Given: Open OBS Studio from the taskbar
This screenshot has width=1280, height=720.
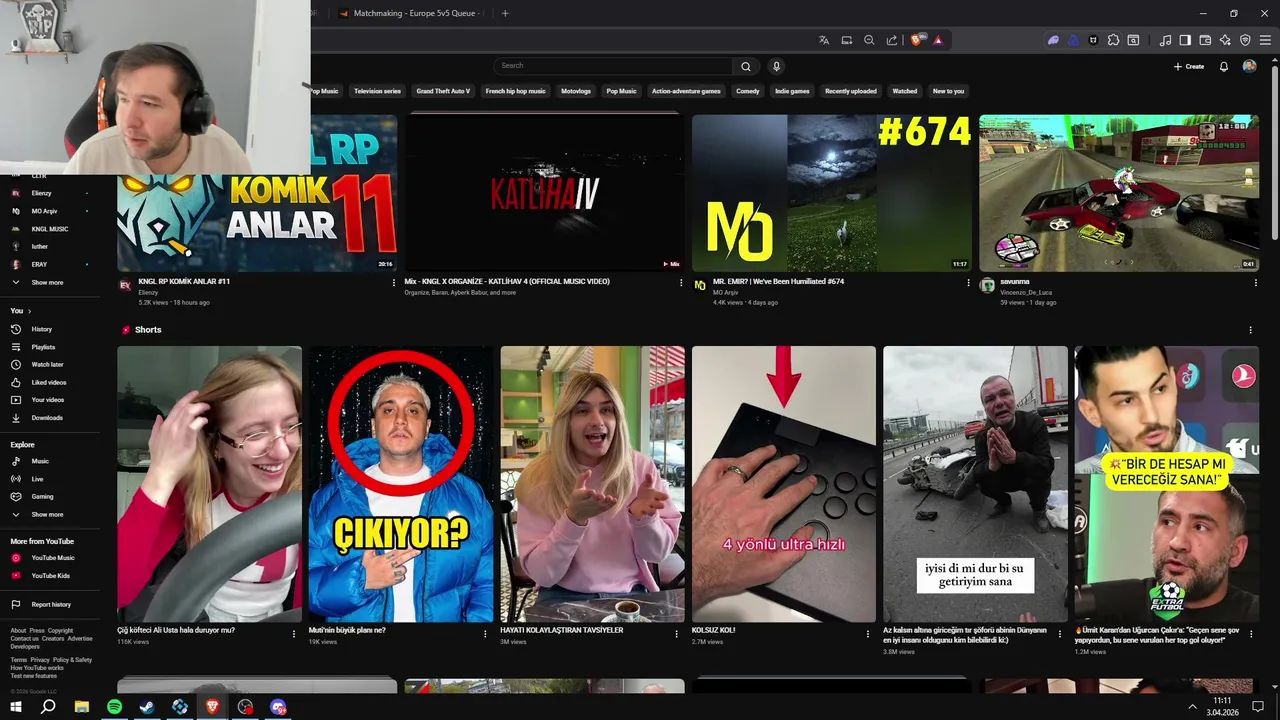Looking at the screenshot, I should (x=245, y=706).
